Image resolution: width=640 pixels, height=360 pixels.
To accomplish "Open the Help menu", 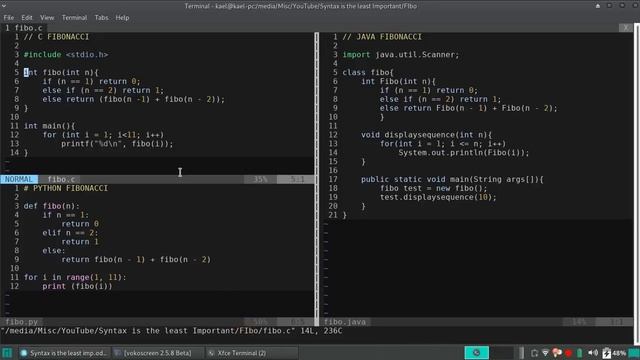I will (x=122, y=18).
